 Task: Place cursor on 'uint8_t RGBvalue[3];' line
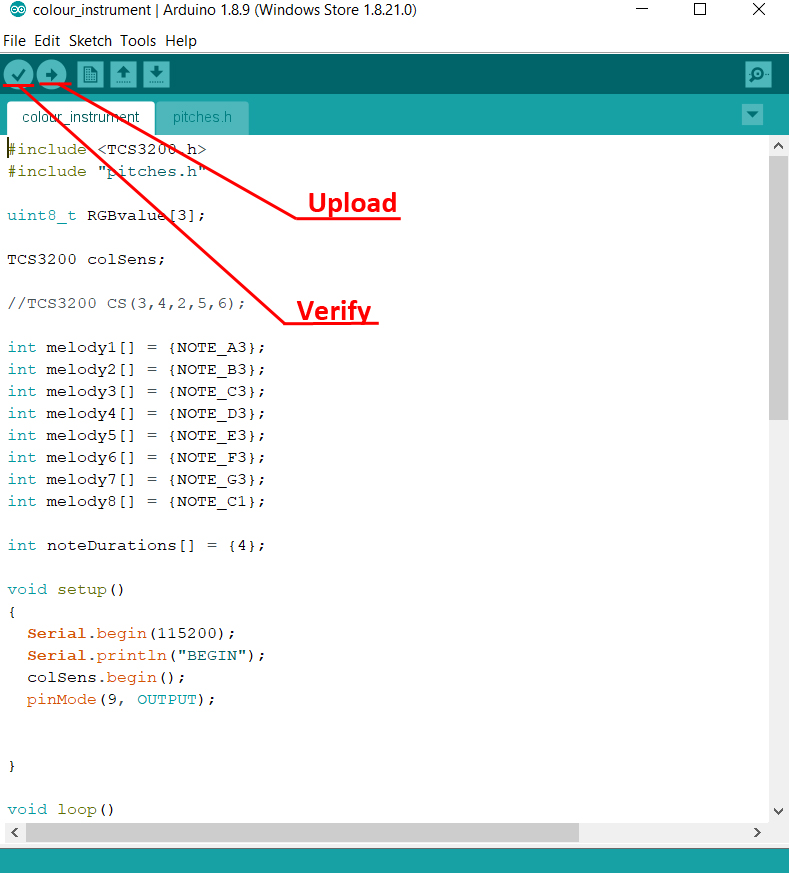(x=106, y=215)
